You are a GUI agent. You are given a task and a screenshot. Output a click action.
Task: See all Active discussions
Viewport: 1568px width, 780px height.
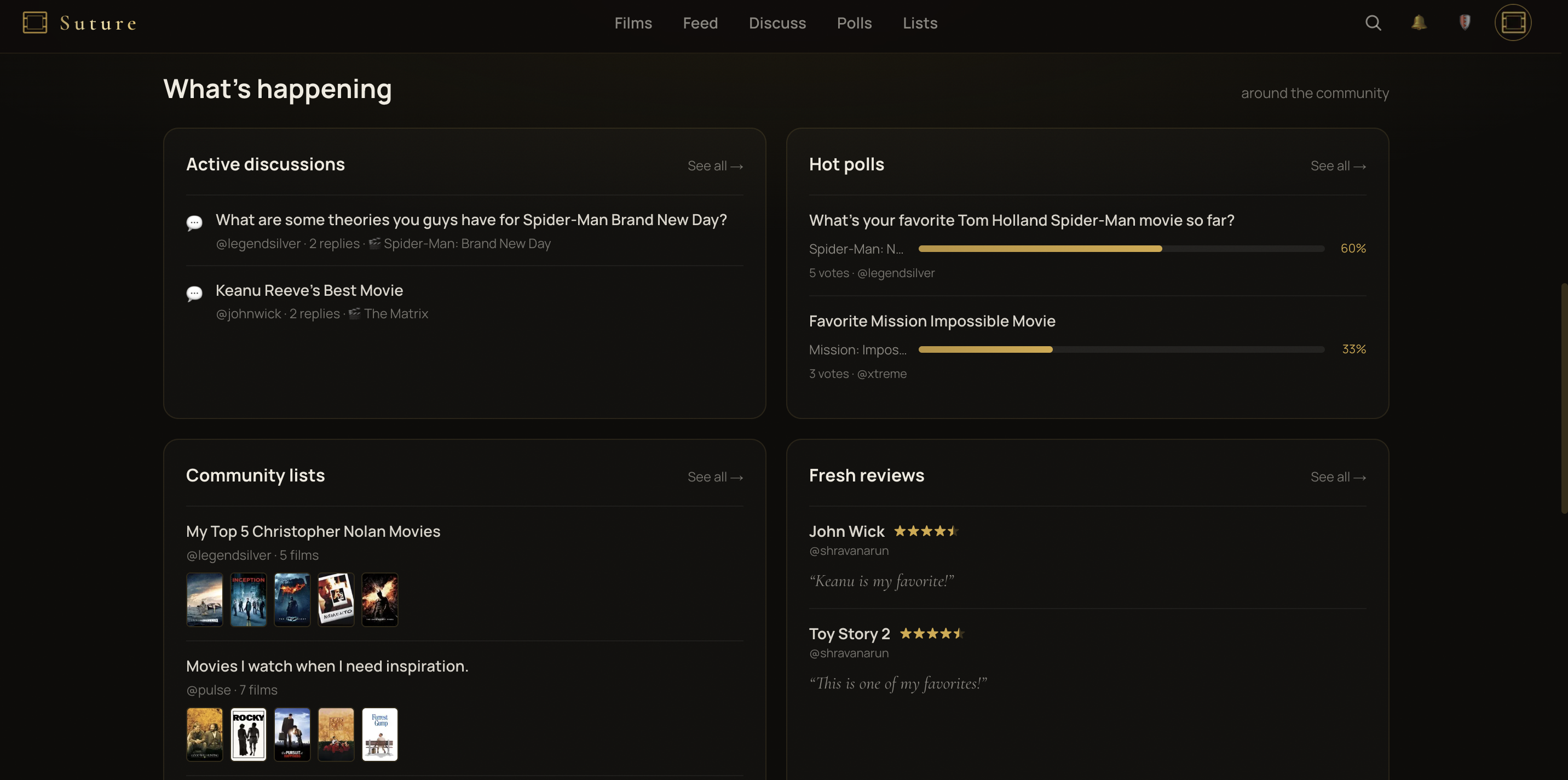click(x=715, y=165)
